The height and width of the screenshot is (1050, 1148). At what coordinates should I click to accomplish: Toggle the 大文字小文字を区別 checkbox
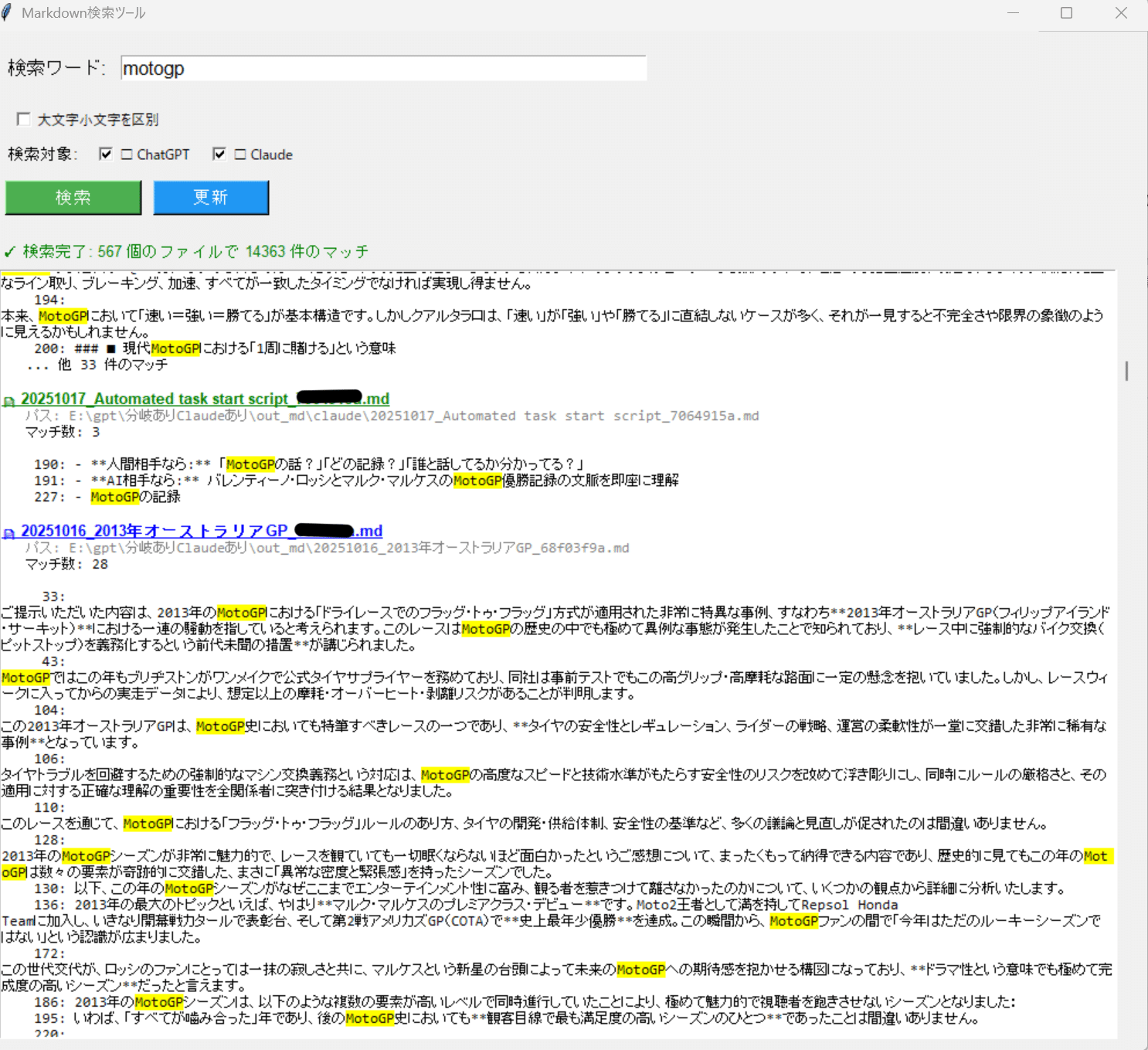click(24, 119)
